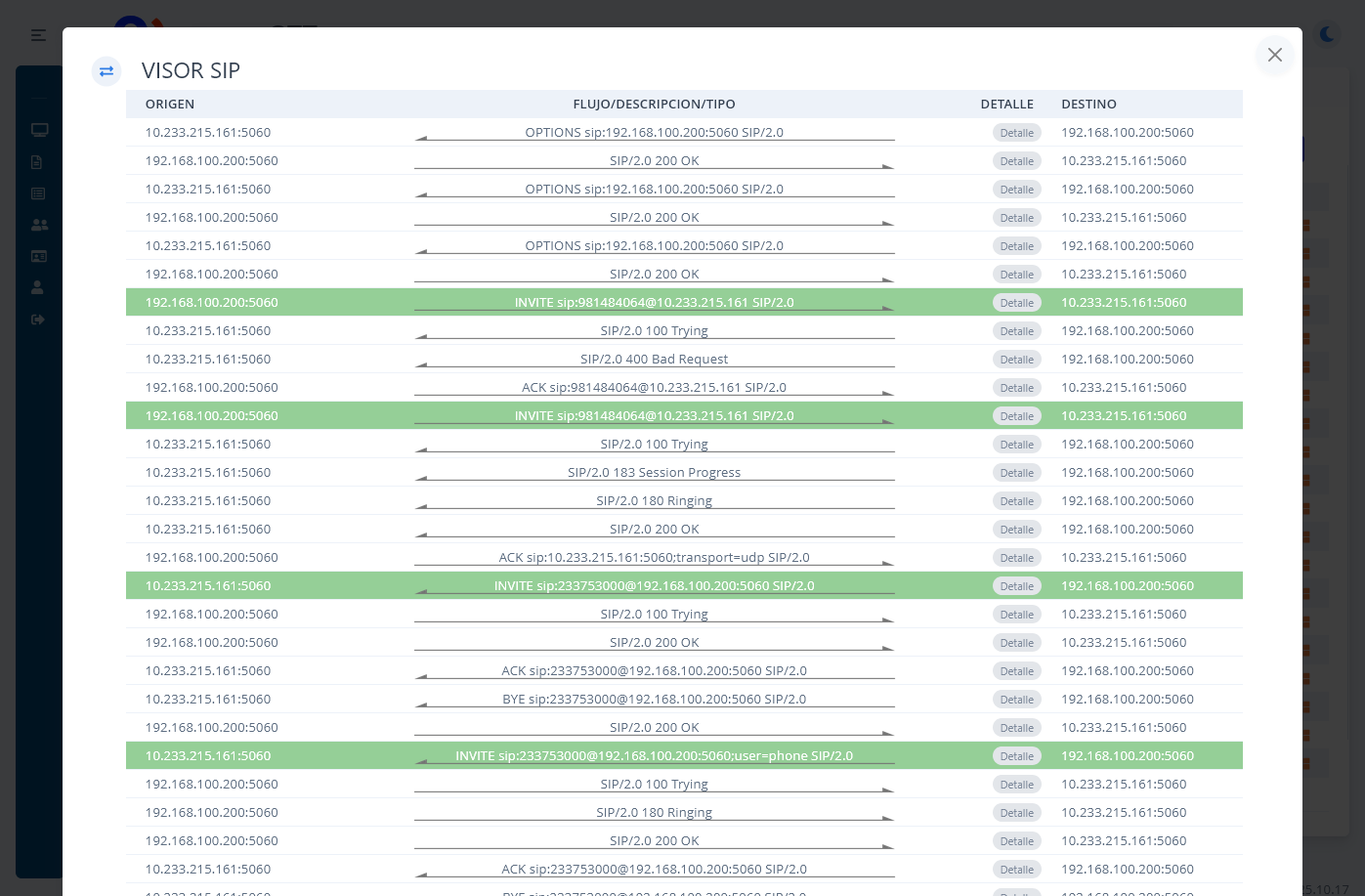Click the ID card icon in the sidebar
Viewport: 1365px width, 896px height.
coord(38,256)
